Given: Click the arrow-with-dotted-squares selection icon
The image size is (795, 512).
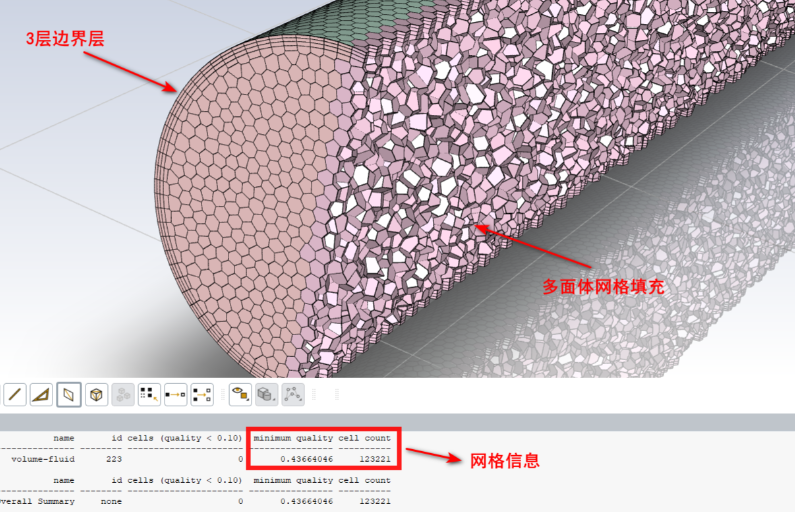Looking at the screenshot, I should point(201,395).
